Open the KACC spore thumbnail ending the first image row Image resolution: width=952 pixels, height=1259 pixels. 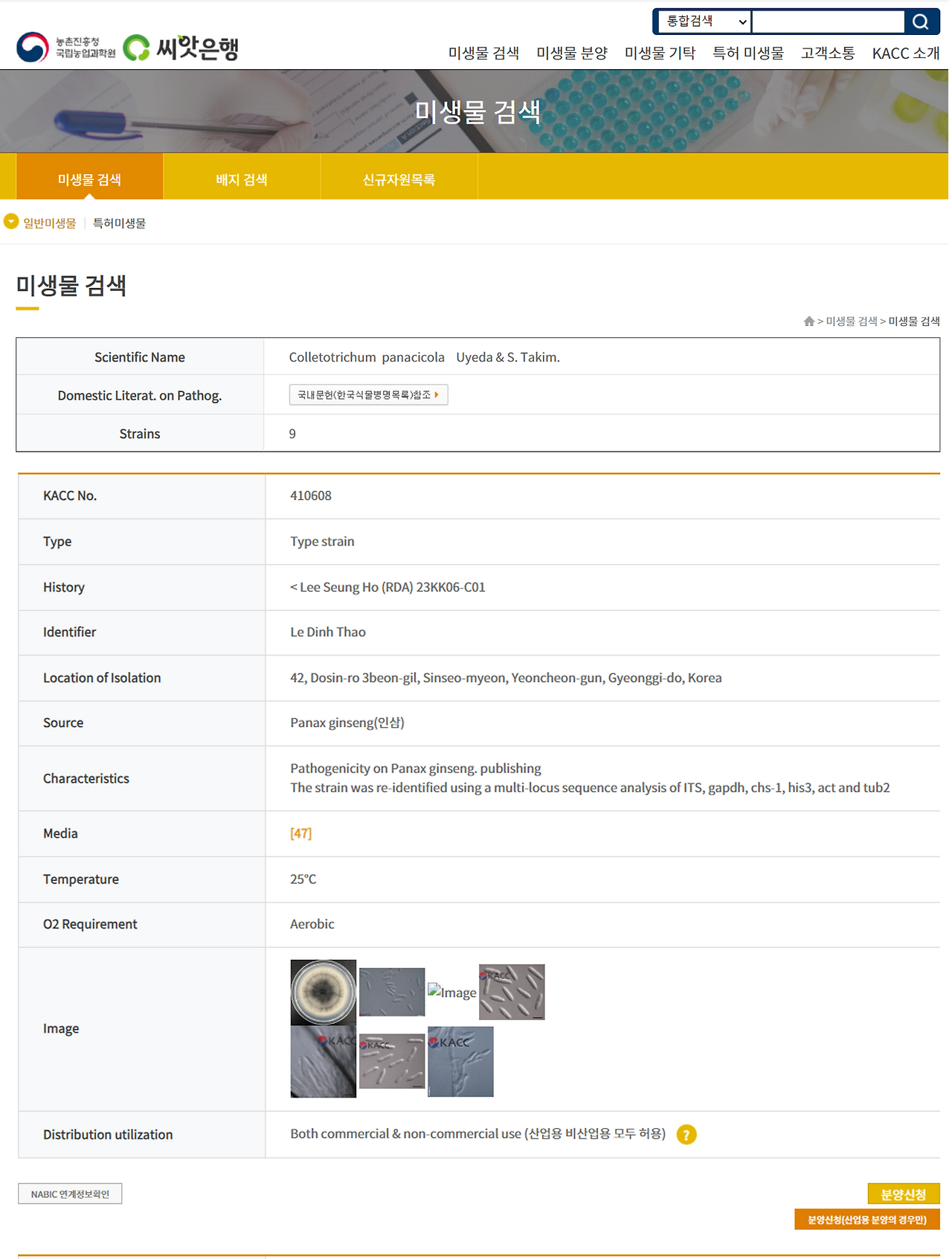(512, 992)
